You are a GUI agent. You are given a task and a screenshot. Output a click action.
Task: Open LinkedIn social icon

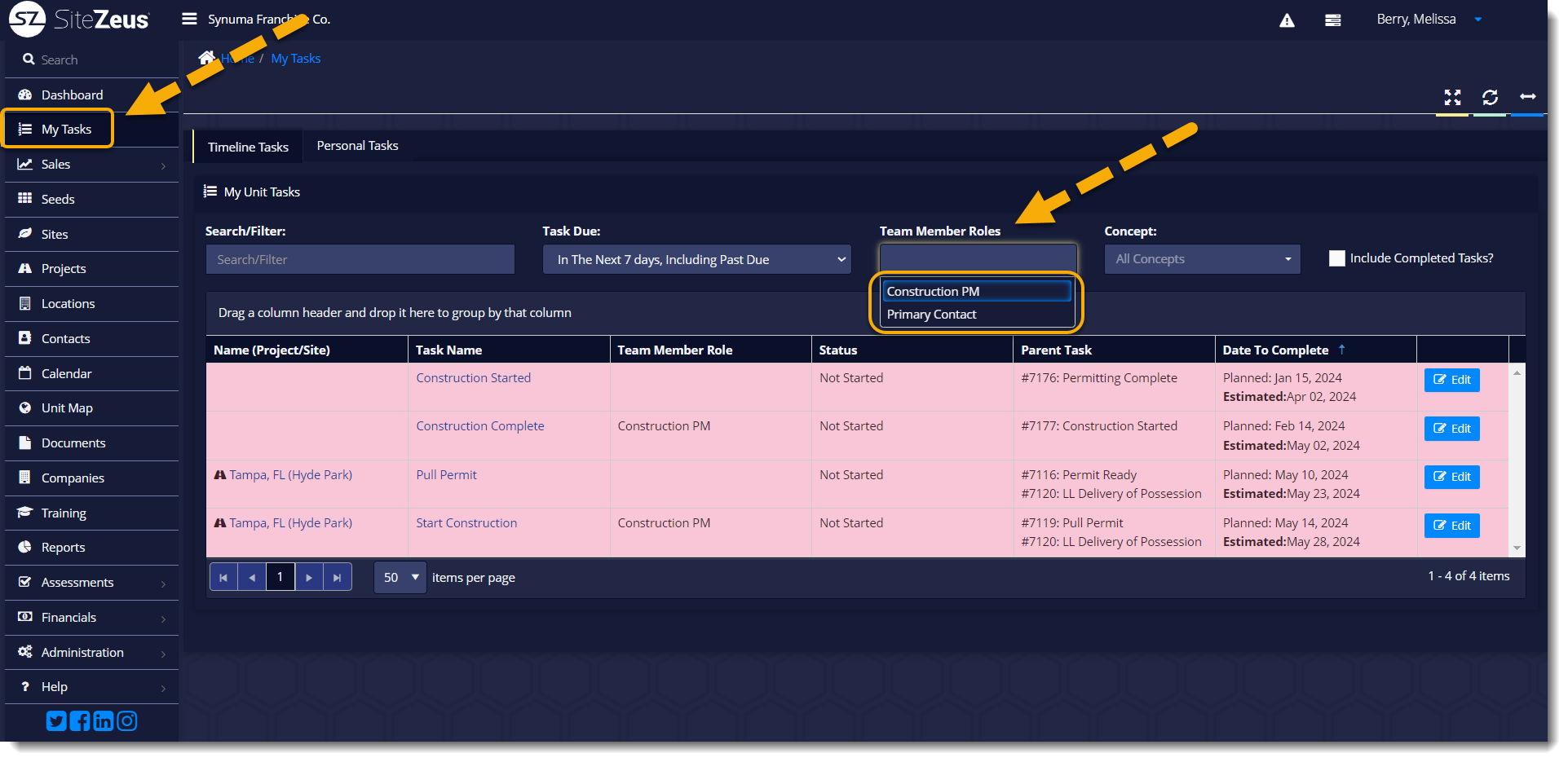click(104, 721)
